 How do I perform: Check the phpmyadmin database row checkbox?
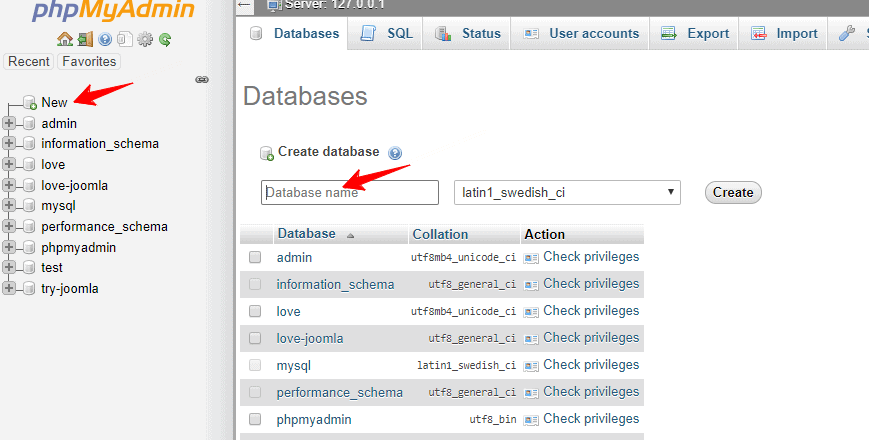(x=255, y=420)
